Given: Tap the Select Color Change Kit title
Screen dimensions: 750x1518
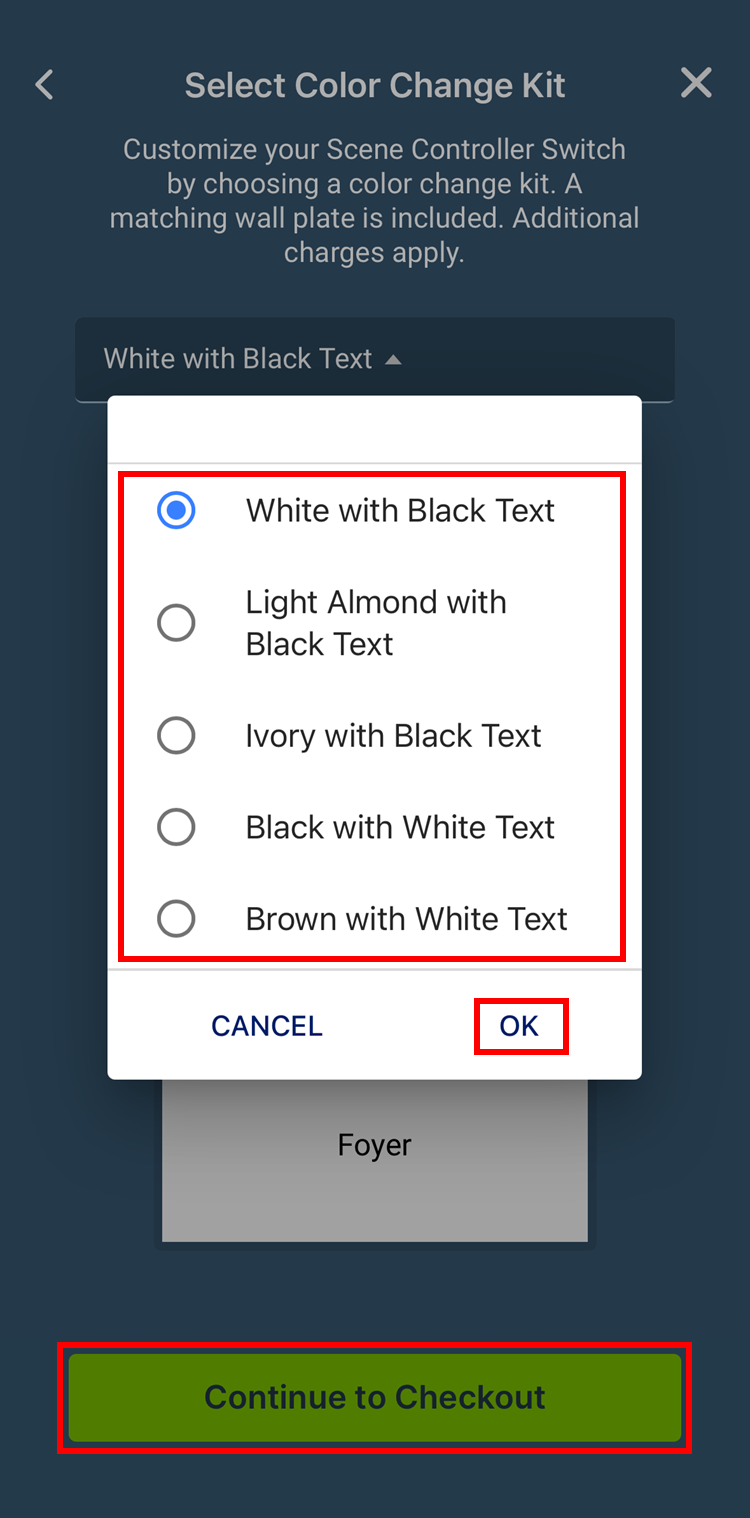Looking at the screenshot, I should click(x=375, y=85).
